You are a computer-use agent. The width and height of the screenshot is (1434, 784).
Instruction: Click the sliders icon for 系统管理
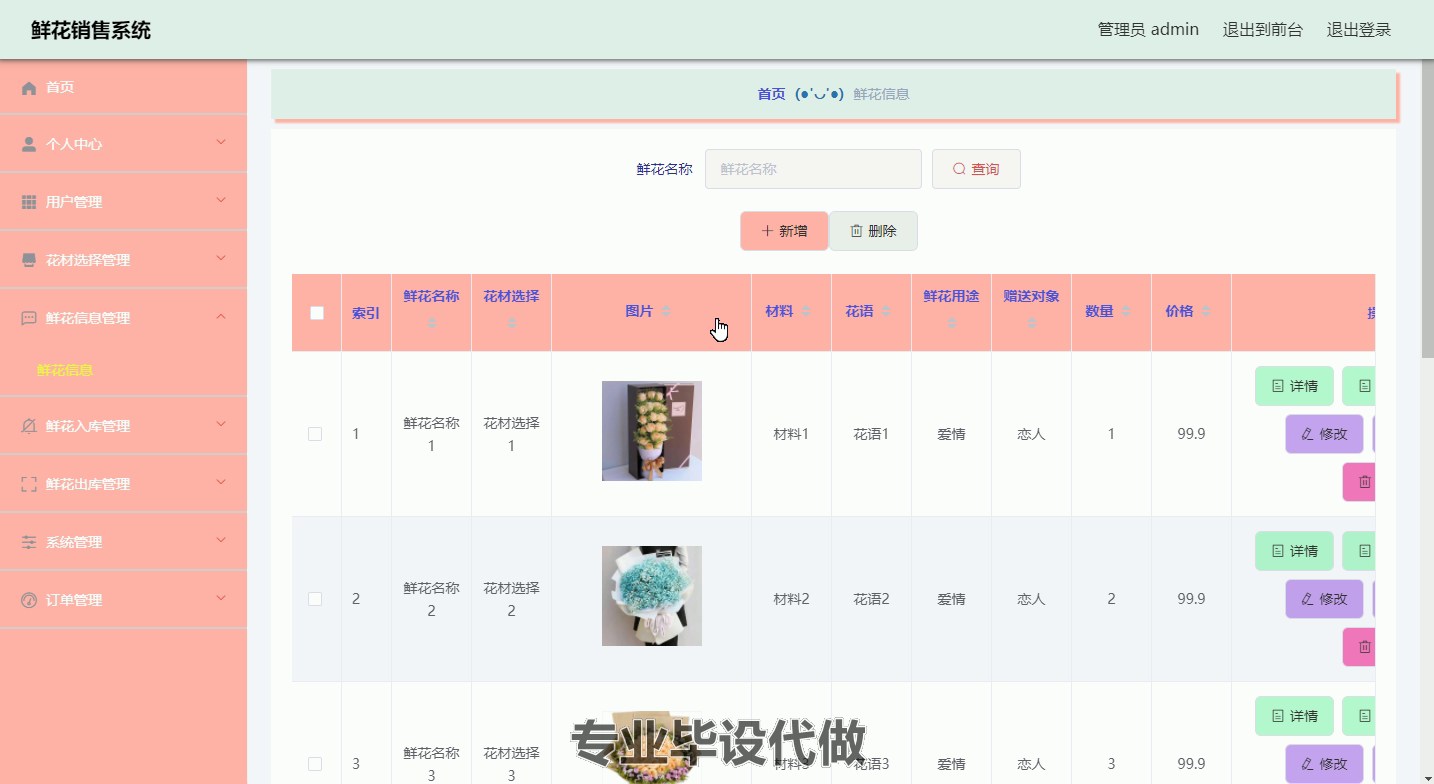click(x=29, y=542)
